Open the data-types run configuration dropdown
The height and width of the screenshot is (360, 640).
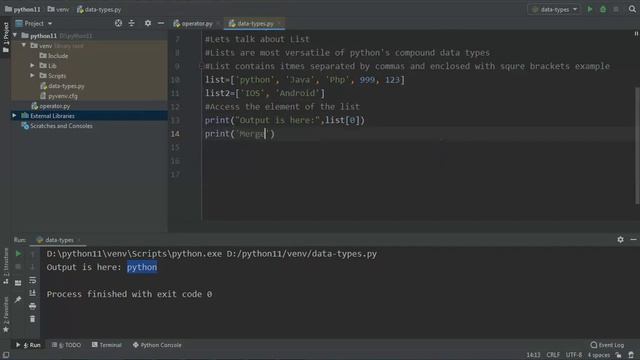555,9
